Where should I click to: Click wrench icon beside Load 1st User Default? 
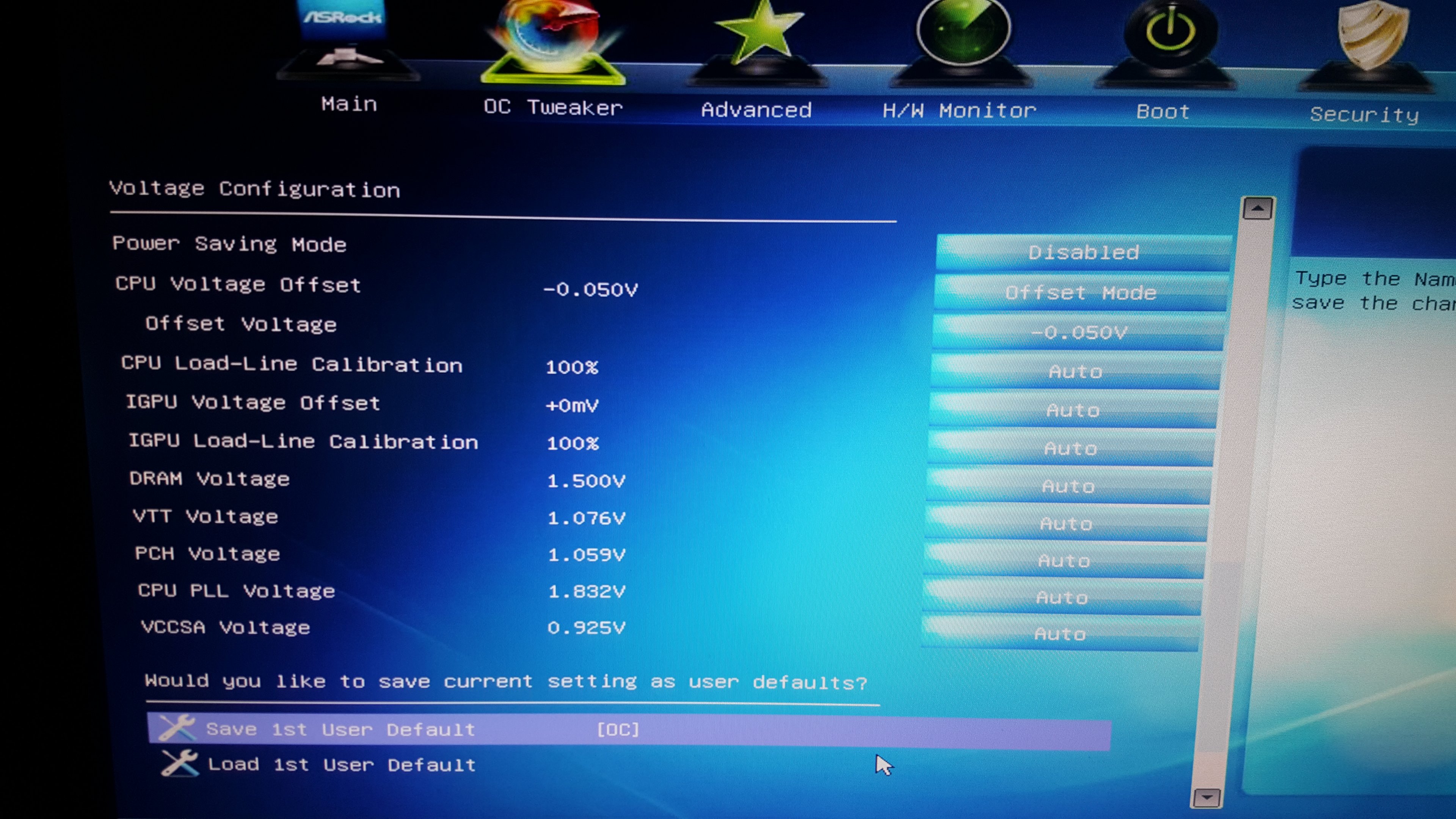pyautogui.click(x=179, y=763)
